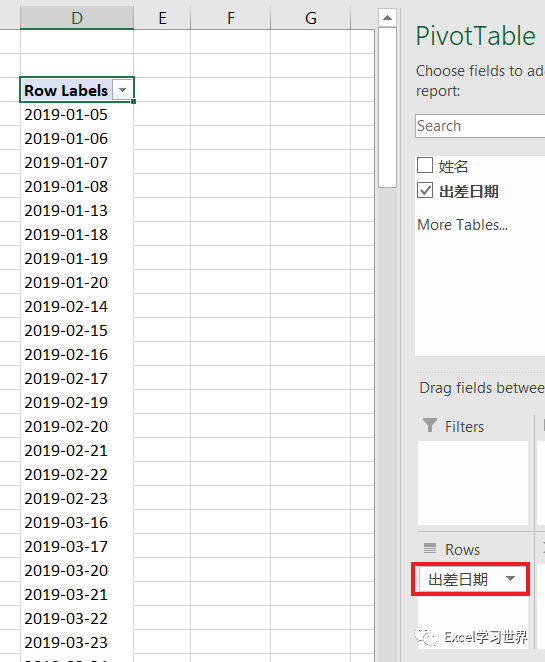
Task: Select the Row Labels header cell
Action: (77, 90)
